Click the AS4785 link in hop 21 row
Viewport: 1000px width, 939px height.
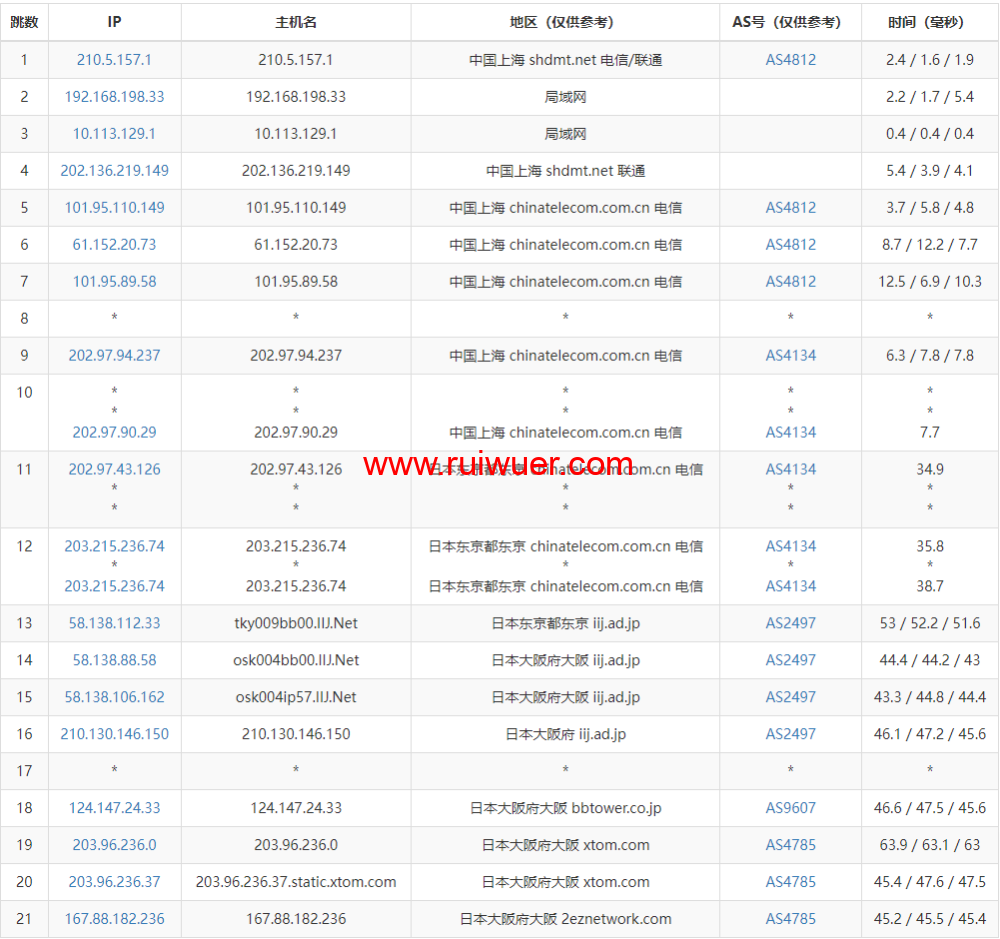[790, 919]
